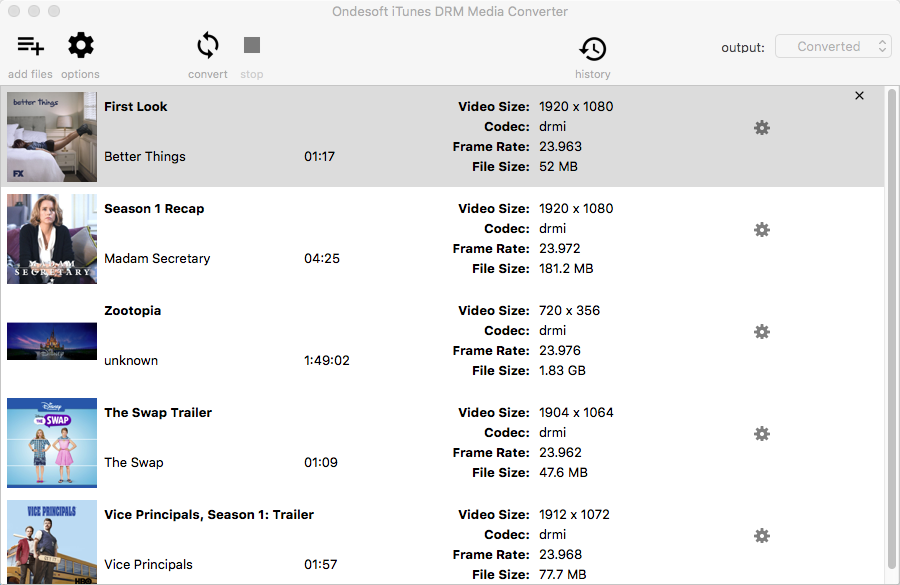Start conversion with the convert icon
The width and height of the screenshot is (900, 585).
(208, 45)
